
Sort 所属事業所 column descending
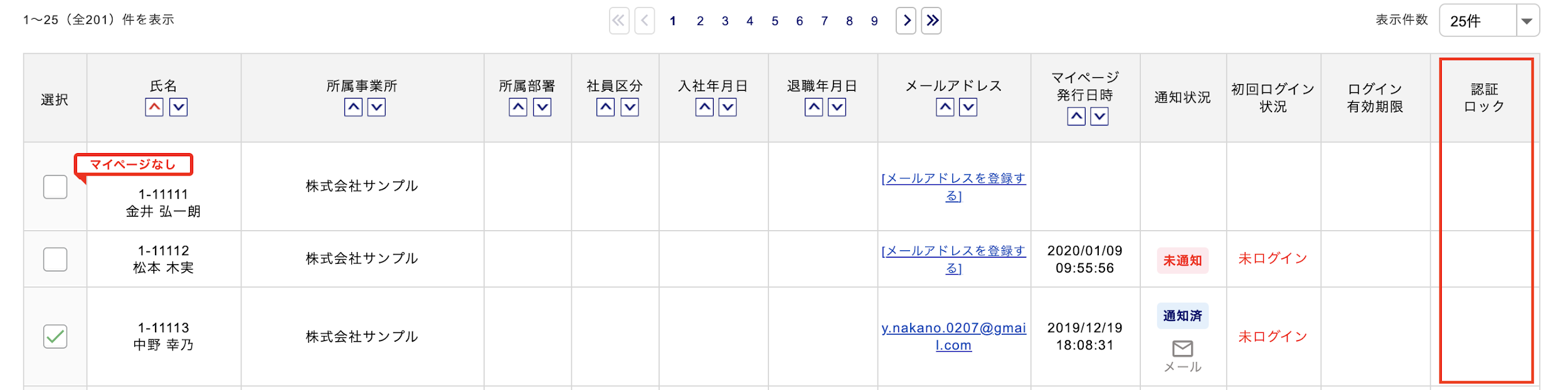(x=376, y=107)
